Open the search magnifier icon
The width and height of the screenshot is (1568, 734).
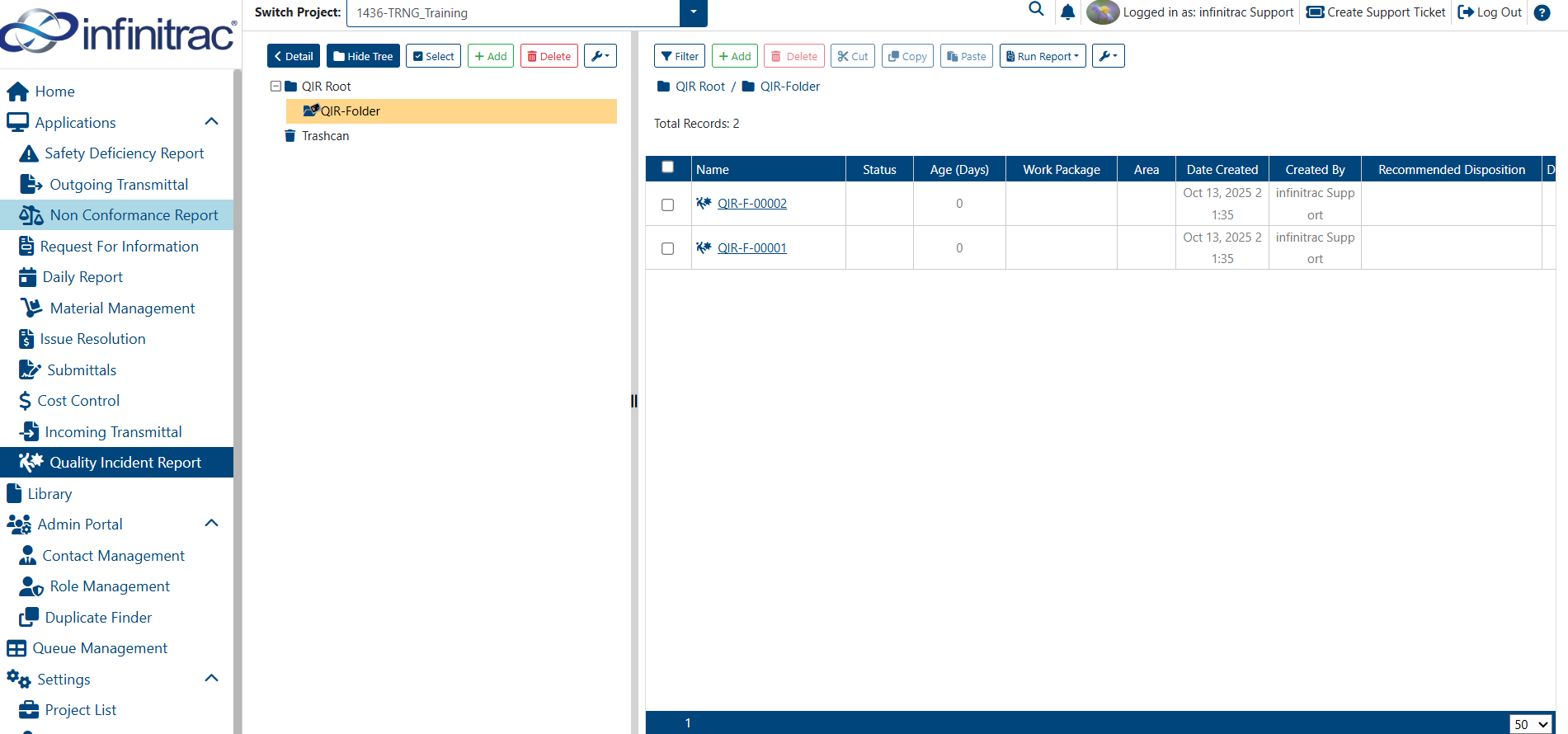[x=1036, y=10]
